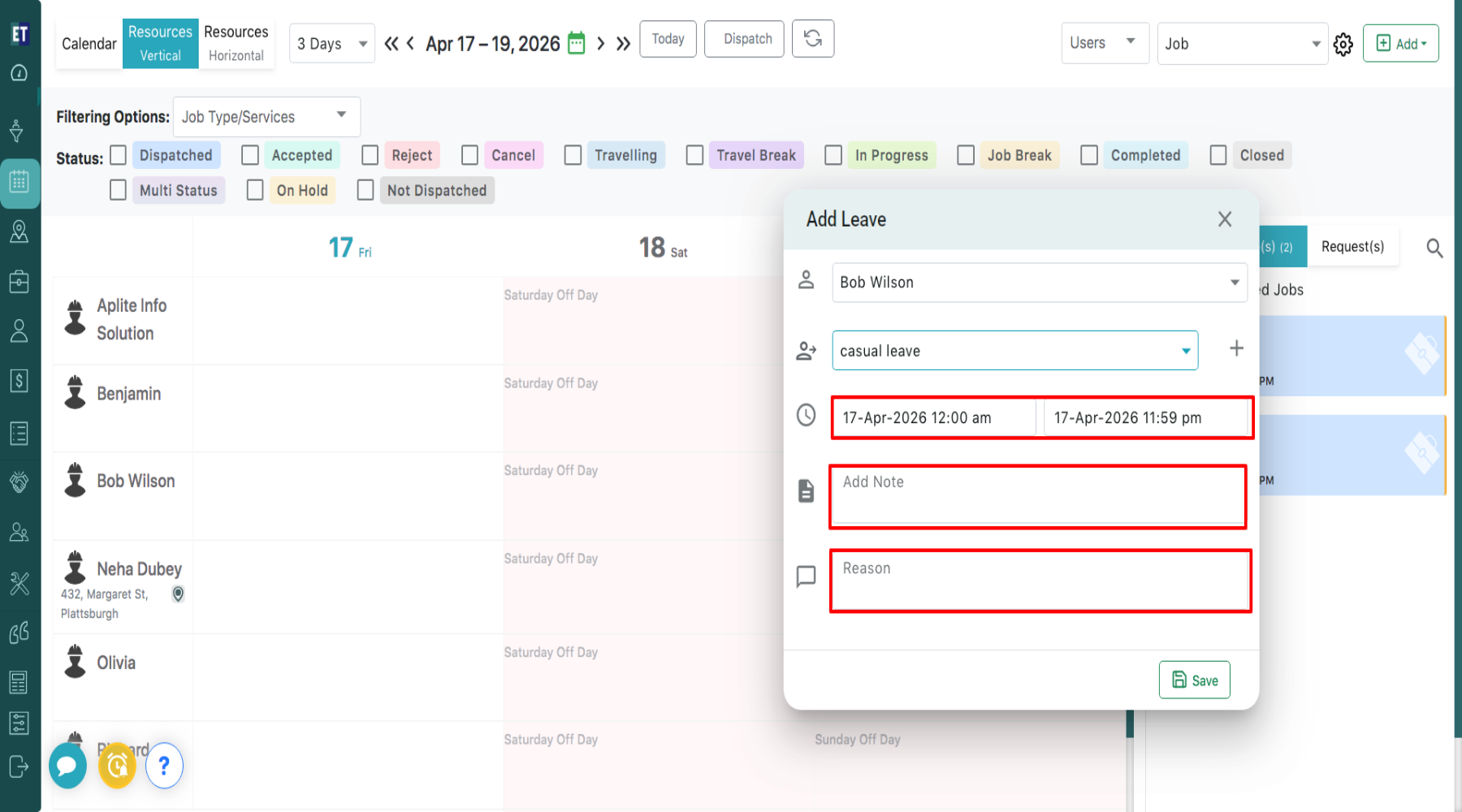Expand the 3 Days range dropdown
Viewport: 1462px width, 812px height.
332,44
